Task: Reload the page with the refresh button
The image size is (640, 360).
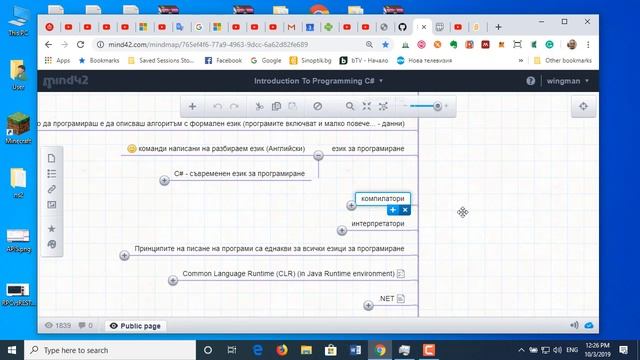Action: coord(80,44)
